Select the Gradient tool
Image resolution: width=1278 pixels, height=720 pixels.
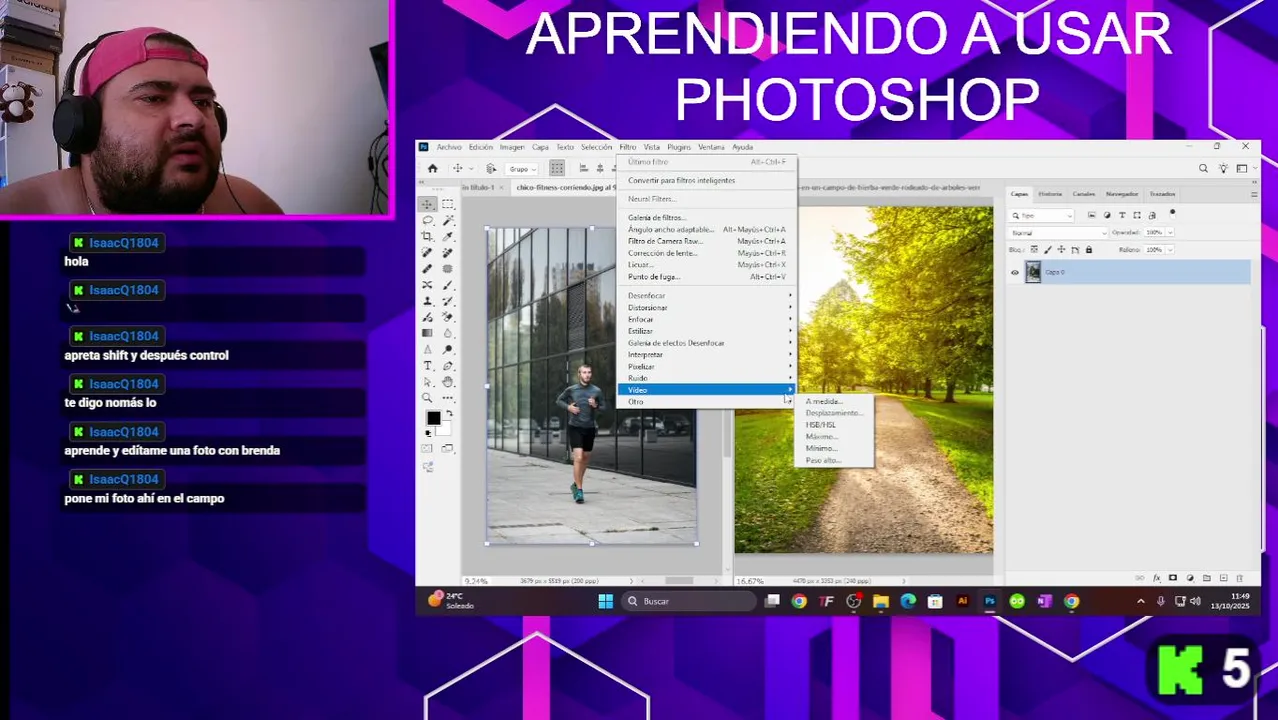(427, 332)
